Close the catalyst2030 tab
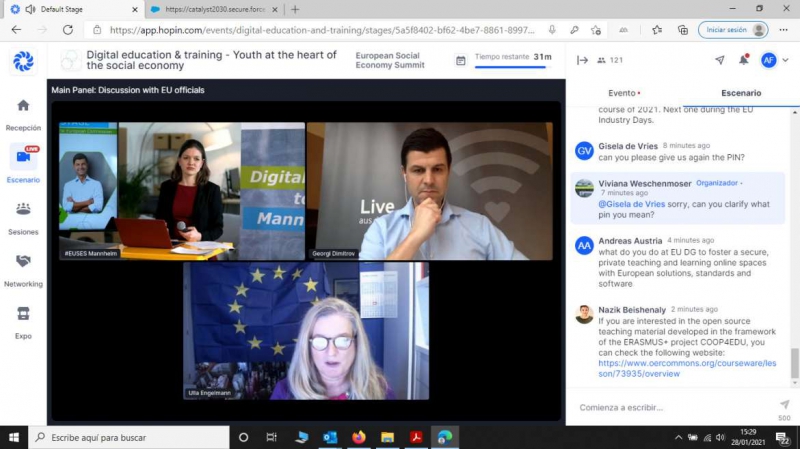The image size is (800, 449). pyautogui.click(x=274, y=9)
